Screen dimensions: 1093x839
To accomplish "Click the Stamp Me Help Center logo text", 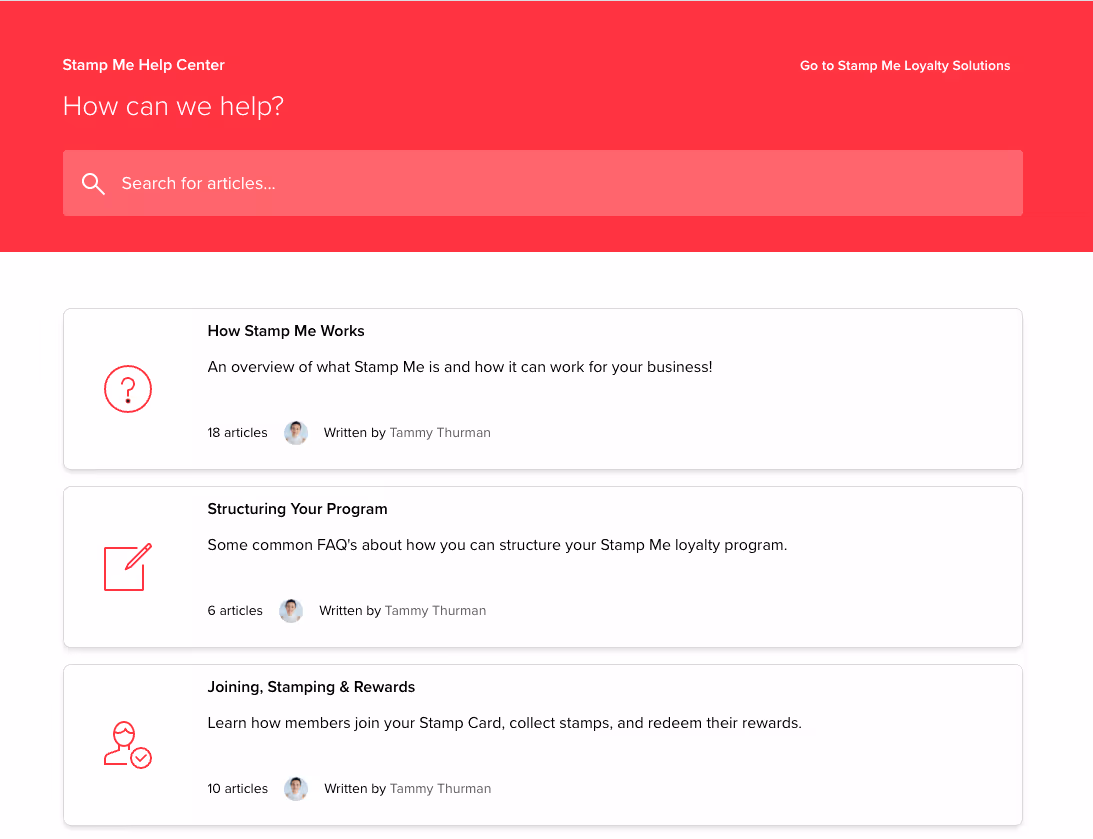I will (x=143, y=64).
